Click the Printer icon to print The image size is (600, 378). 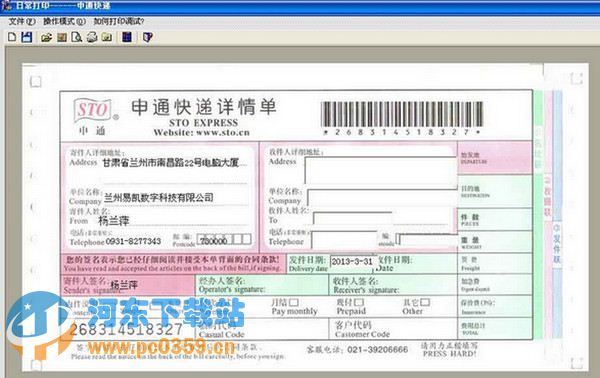click(92, 37)
